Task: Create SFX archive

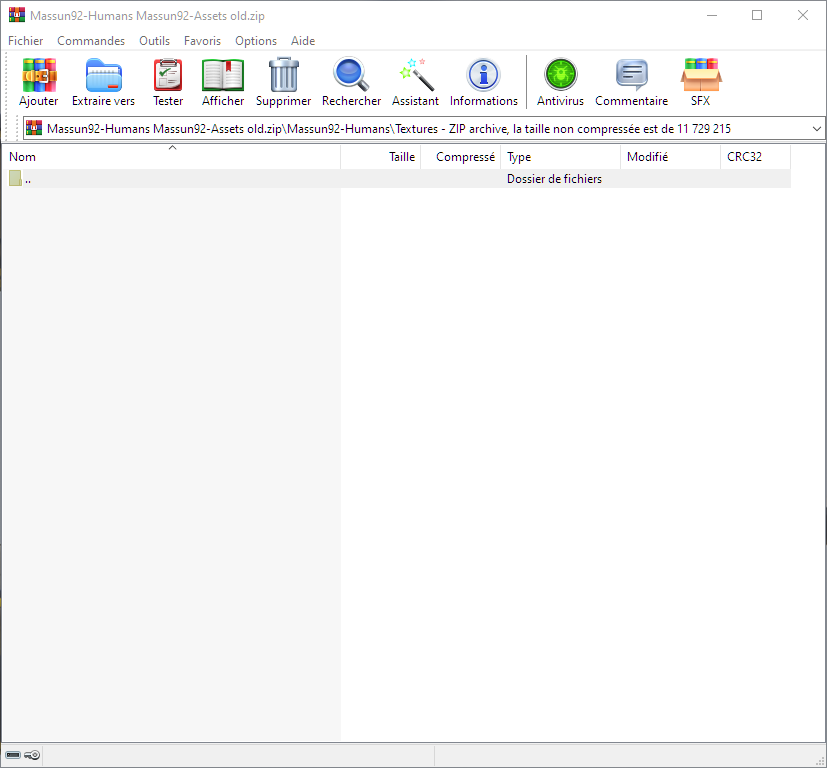Action: 700,82
